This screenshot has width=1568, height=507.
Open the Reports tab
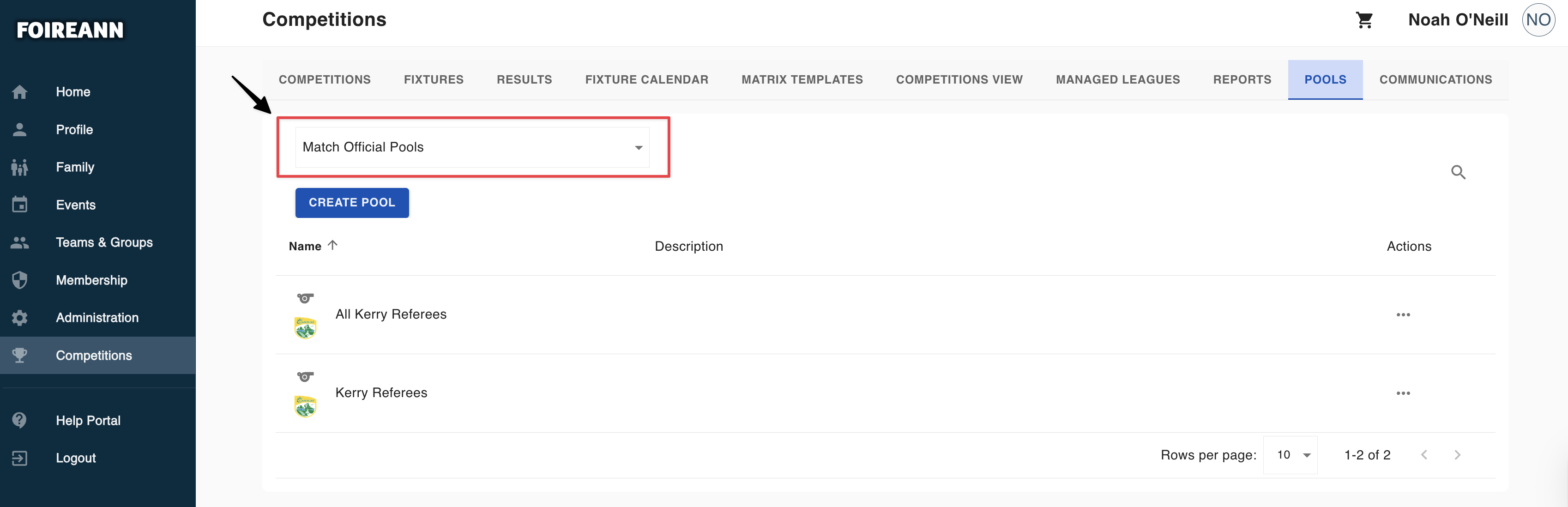[1242, 80]
